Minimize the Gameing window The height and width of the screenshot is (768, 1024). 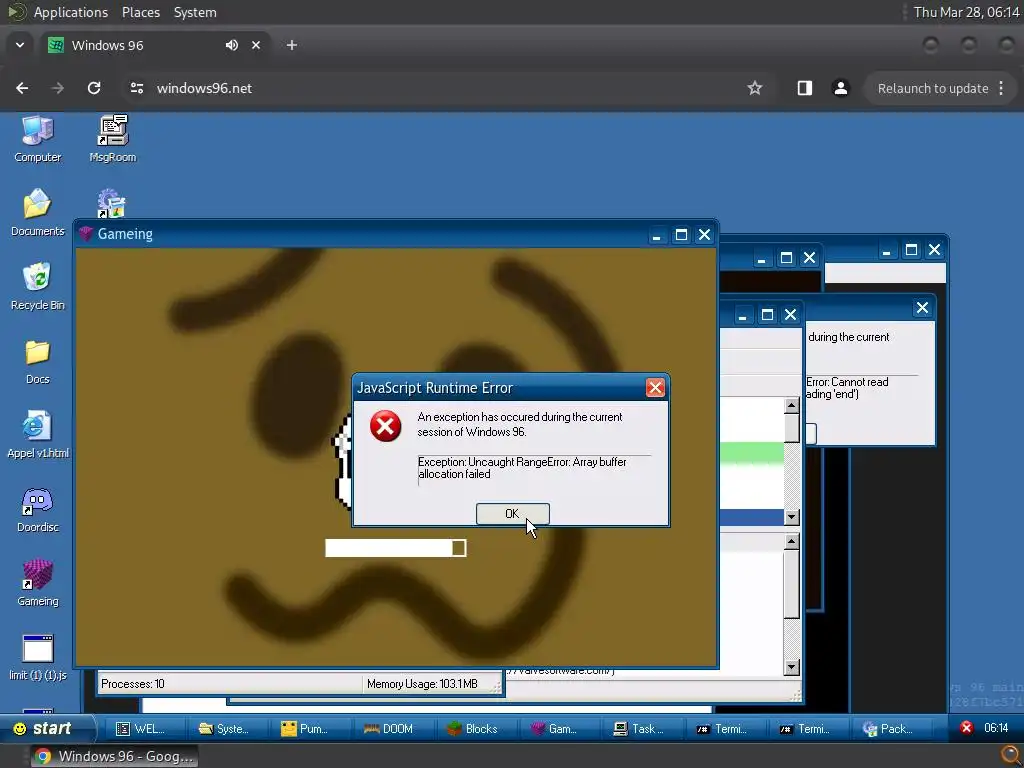coord(657,234)
